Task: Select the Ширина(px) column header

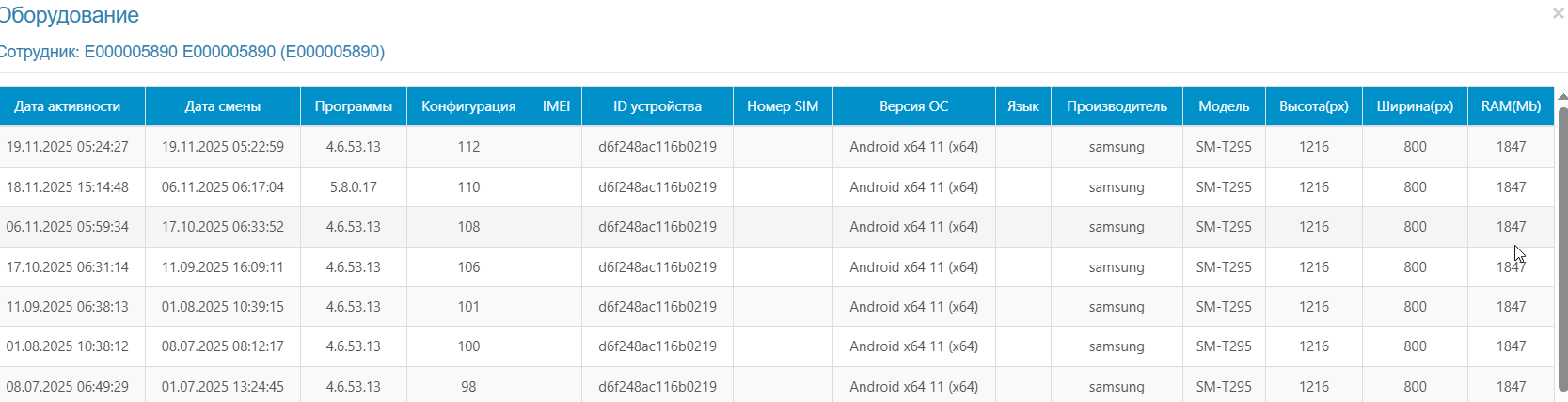Action: (x=1416, y=106)
